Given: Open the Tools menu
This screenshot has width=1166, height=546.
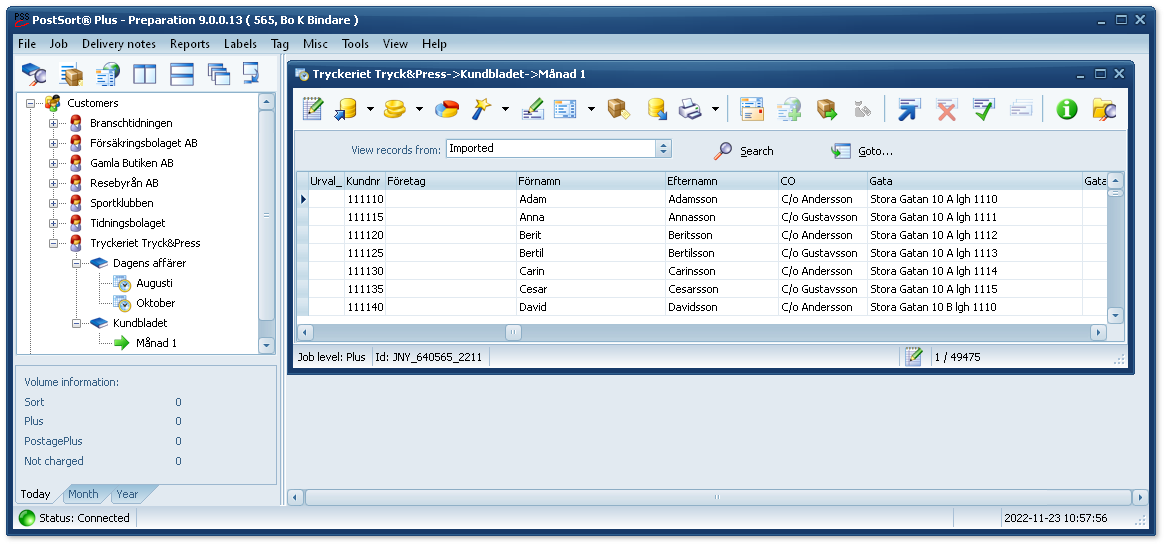Looking at the screenshot, I should click(355, 44).
